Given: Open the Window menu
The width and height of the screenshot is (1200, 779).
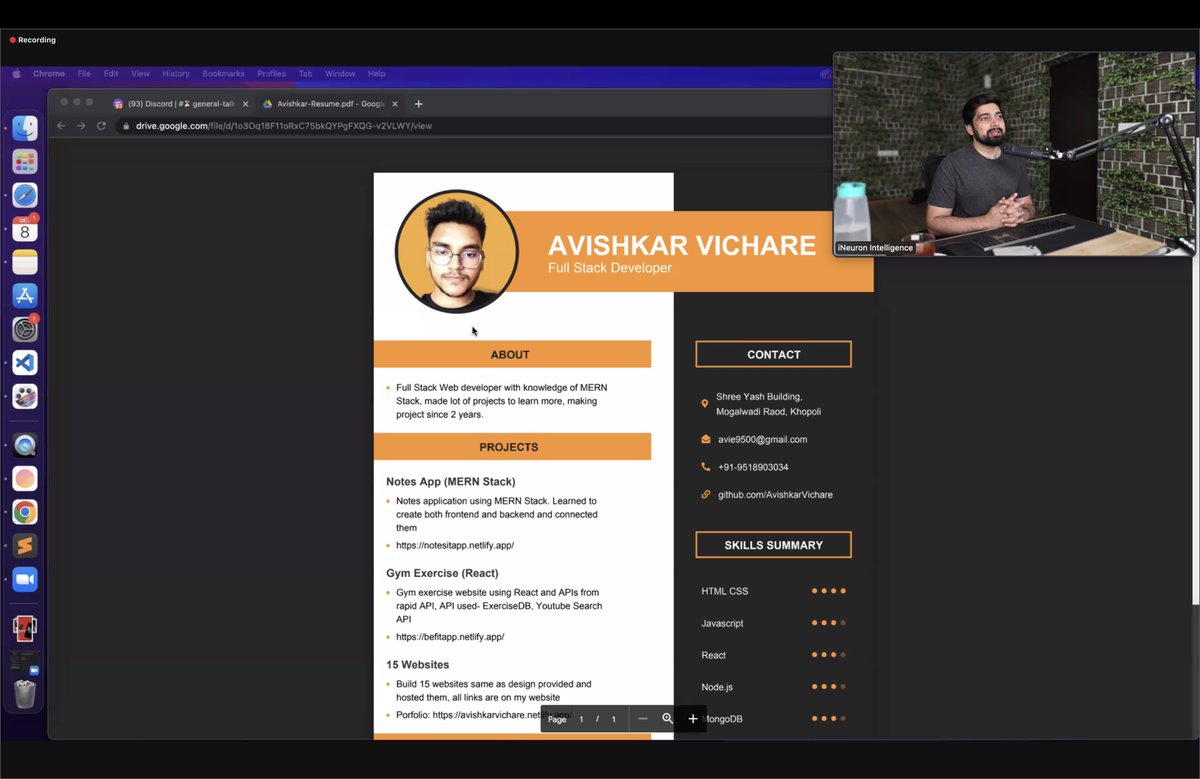Looking at the screenshot, I should tap(340, 73).
